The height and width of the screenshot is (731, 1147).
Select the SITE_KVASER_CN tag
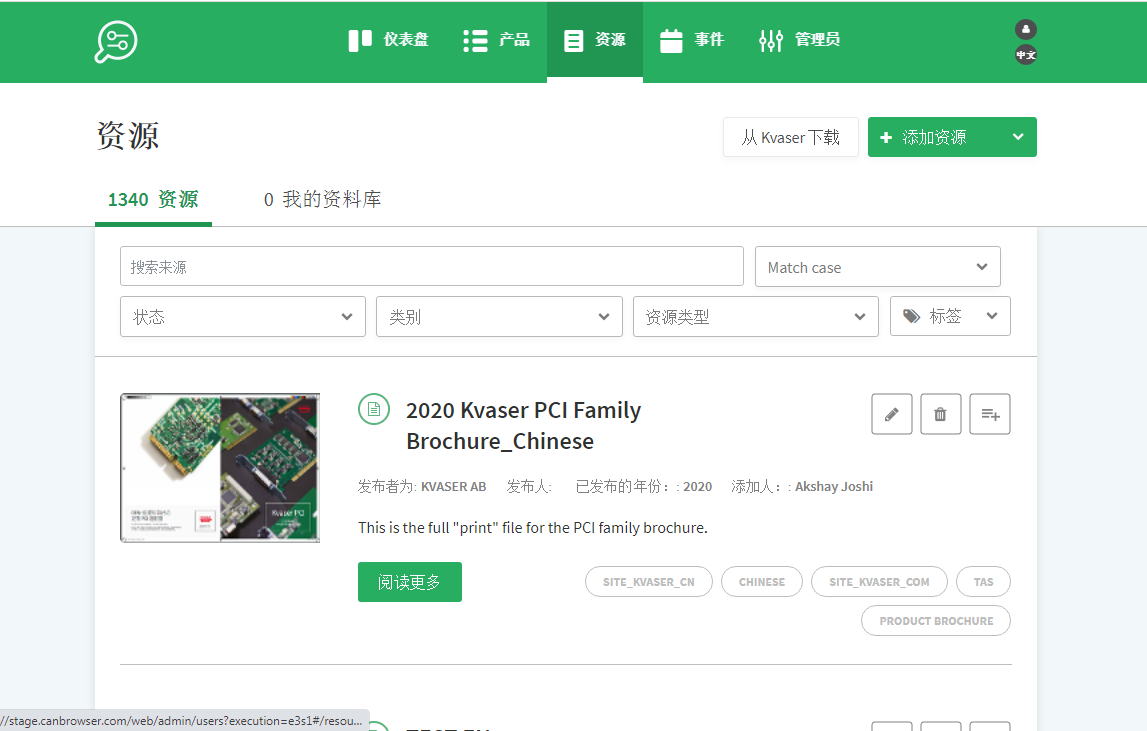tap(649, 582)
